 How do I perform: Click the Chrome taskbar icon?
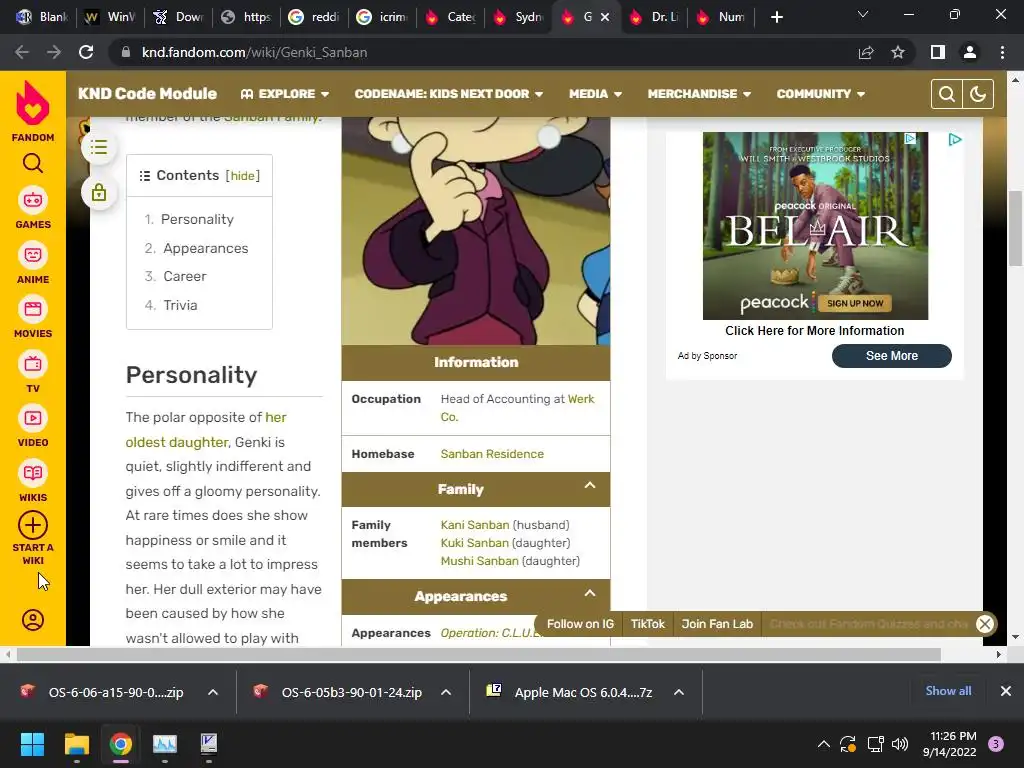(x=121, y=744)
